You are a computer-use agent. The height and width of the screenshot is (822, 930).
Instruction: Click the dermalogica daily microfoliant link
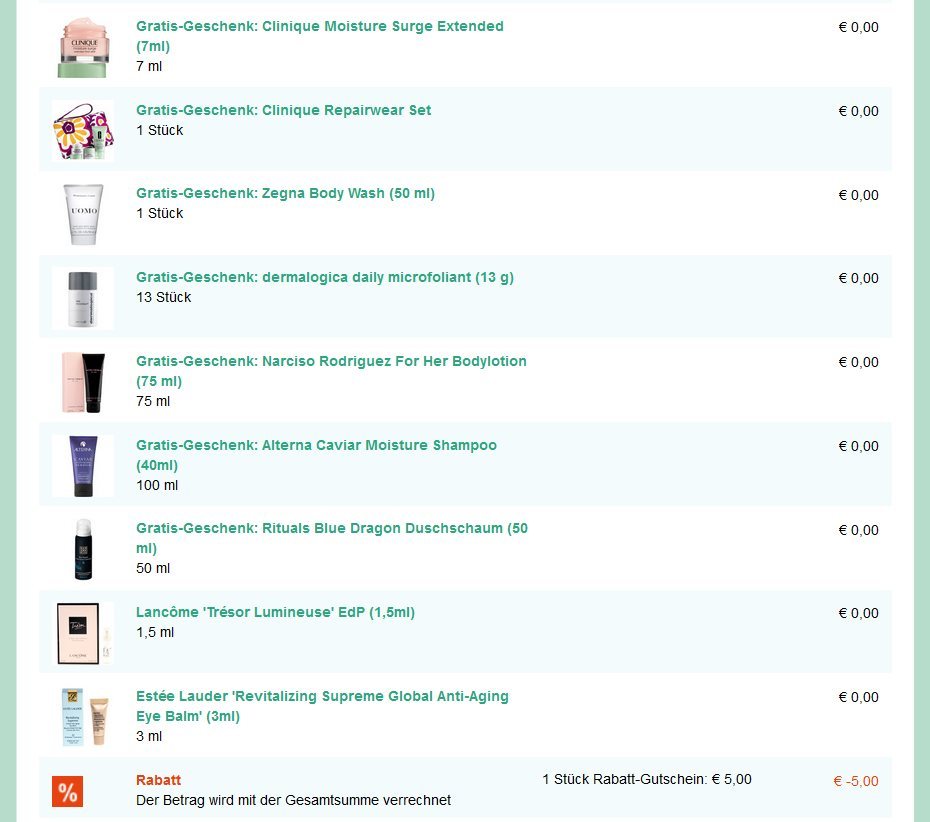click(x=325, y=277)
